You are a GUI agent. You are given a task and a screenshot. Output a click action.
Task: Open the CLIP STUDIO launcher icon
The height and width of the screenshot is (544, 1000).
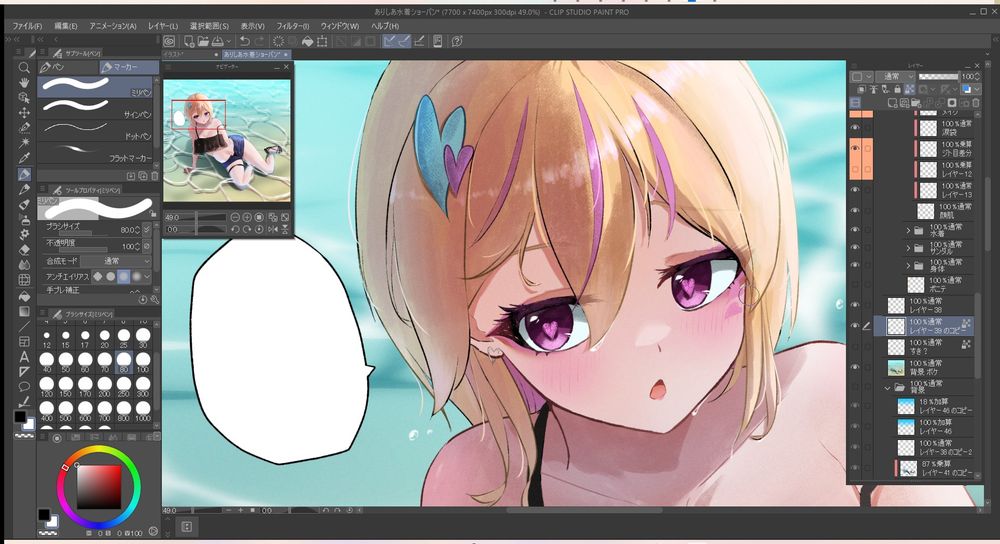click(x=169, y=41)
